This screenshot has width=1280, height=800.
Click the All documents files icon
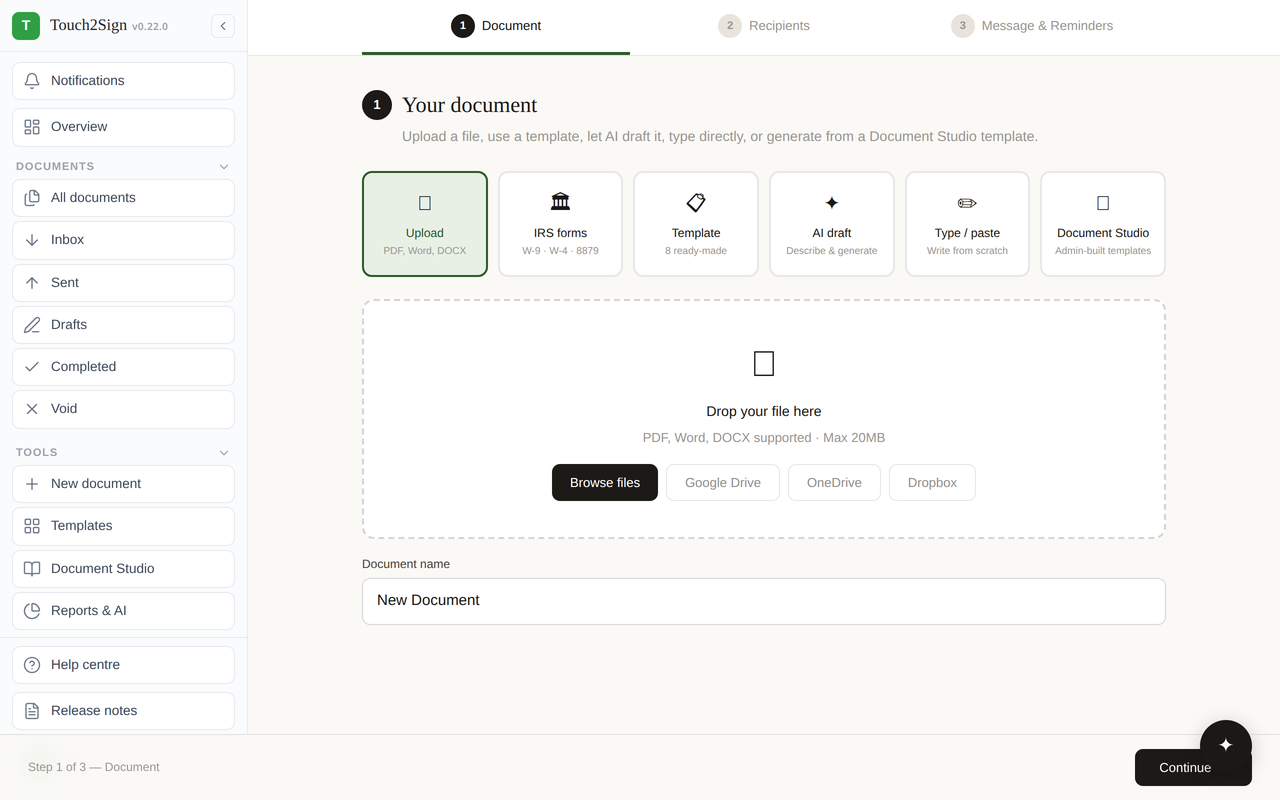click(32, 198)
